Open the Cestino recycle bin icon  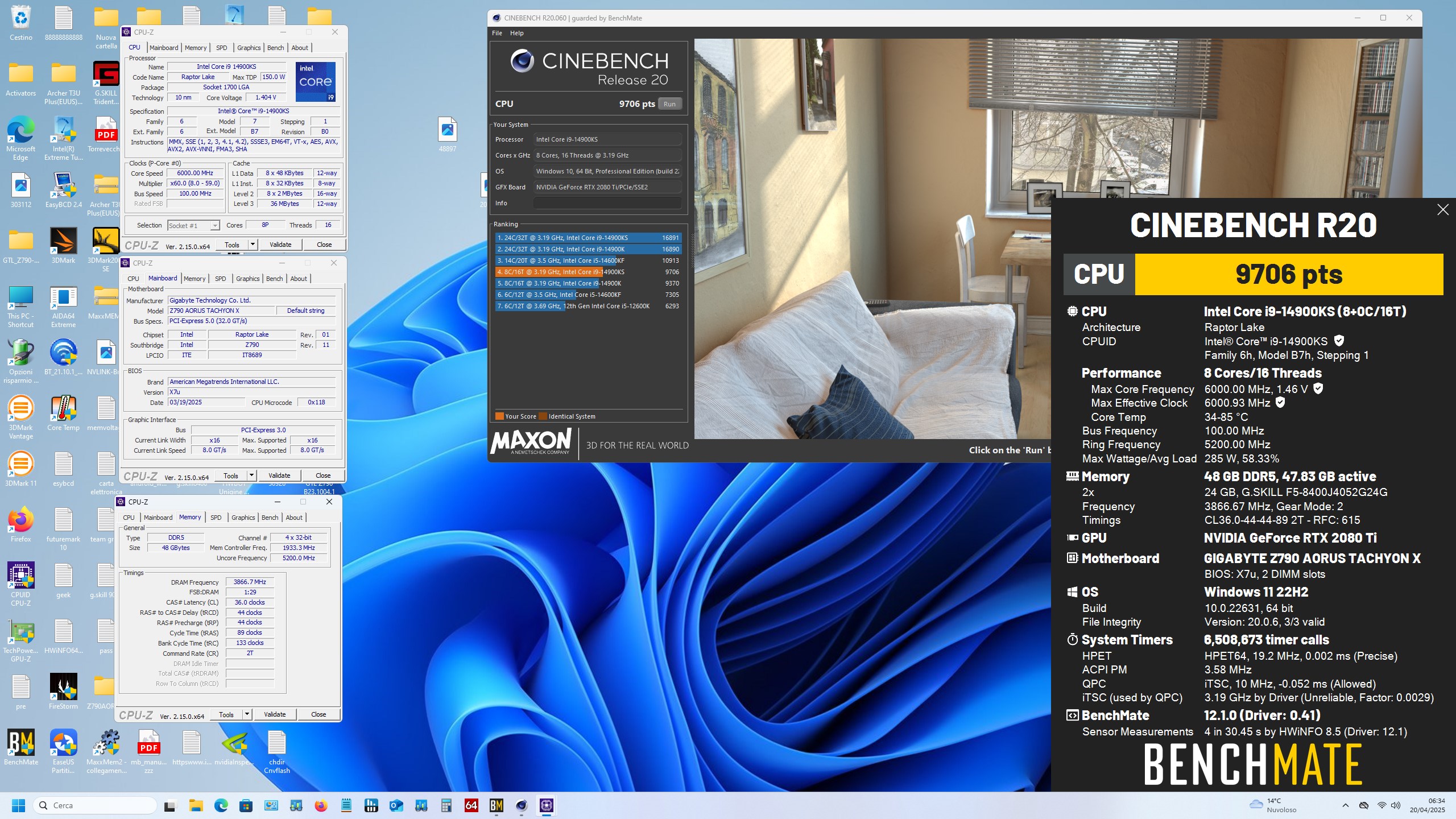[x=20, y=23]
